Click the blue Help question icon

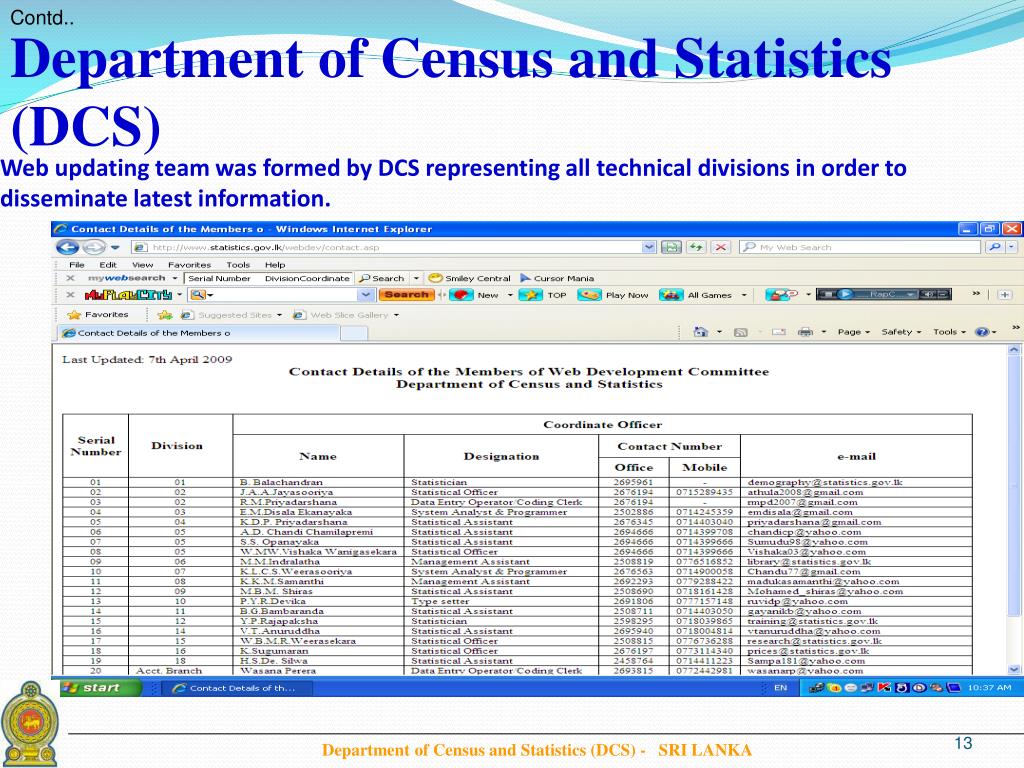[x=982, y=332]
